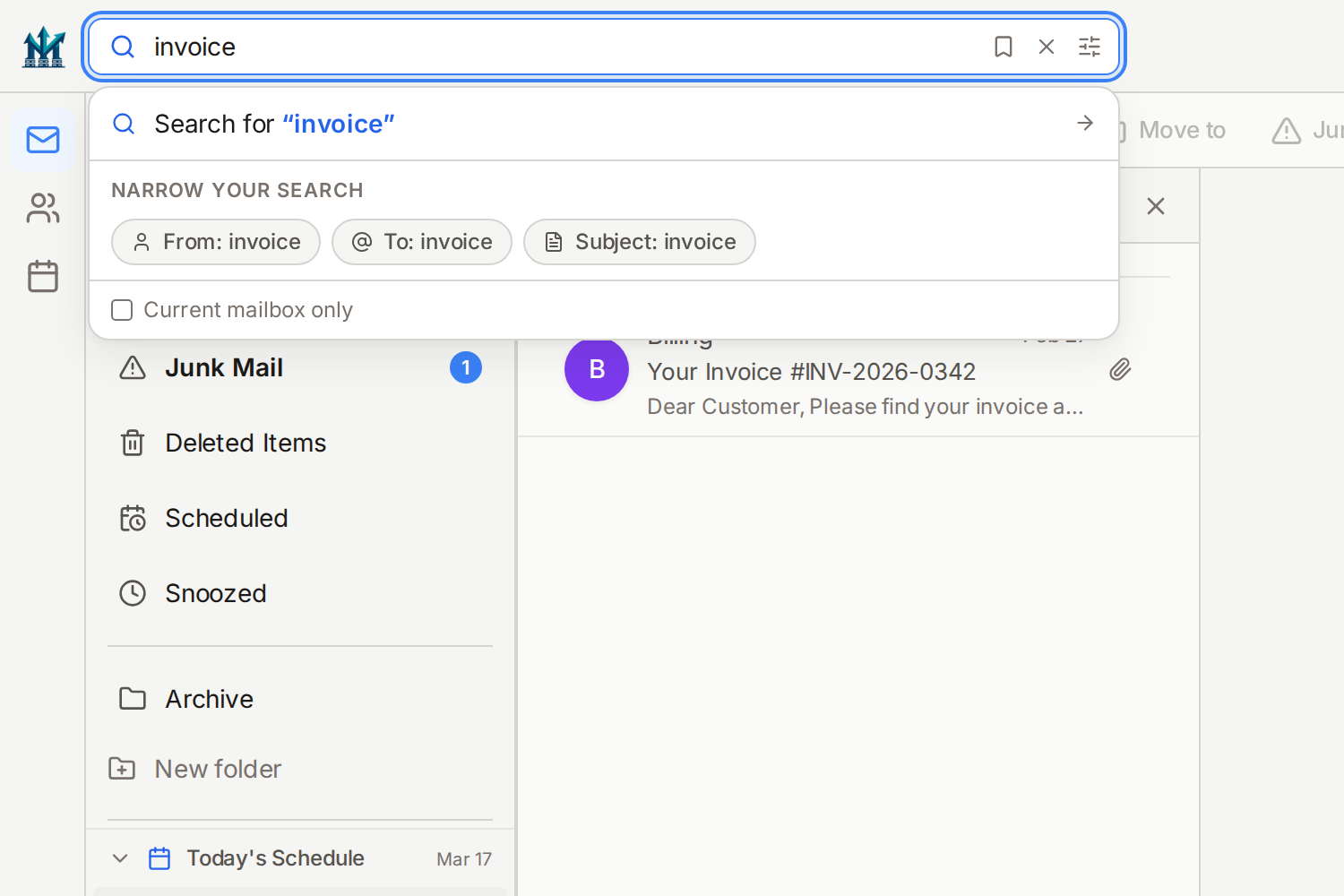Viewport: 1344px width, 896px height.
Task: Open the Calendar view in sidebar
Action: click(x=43, y=276)
